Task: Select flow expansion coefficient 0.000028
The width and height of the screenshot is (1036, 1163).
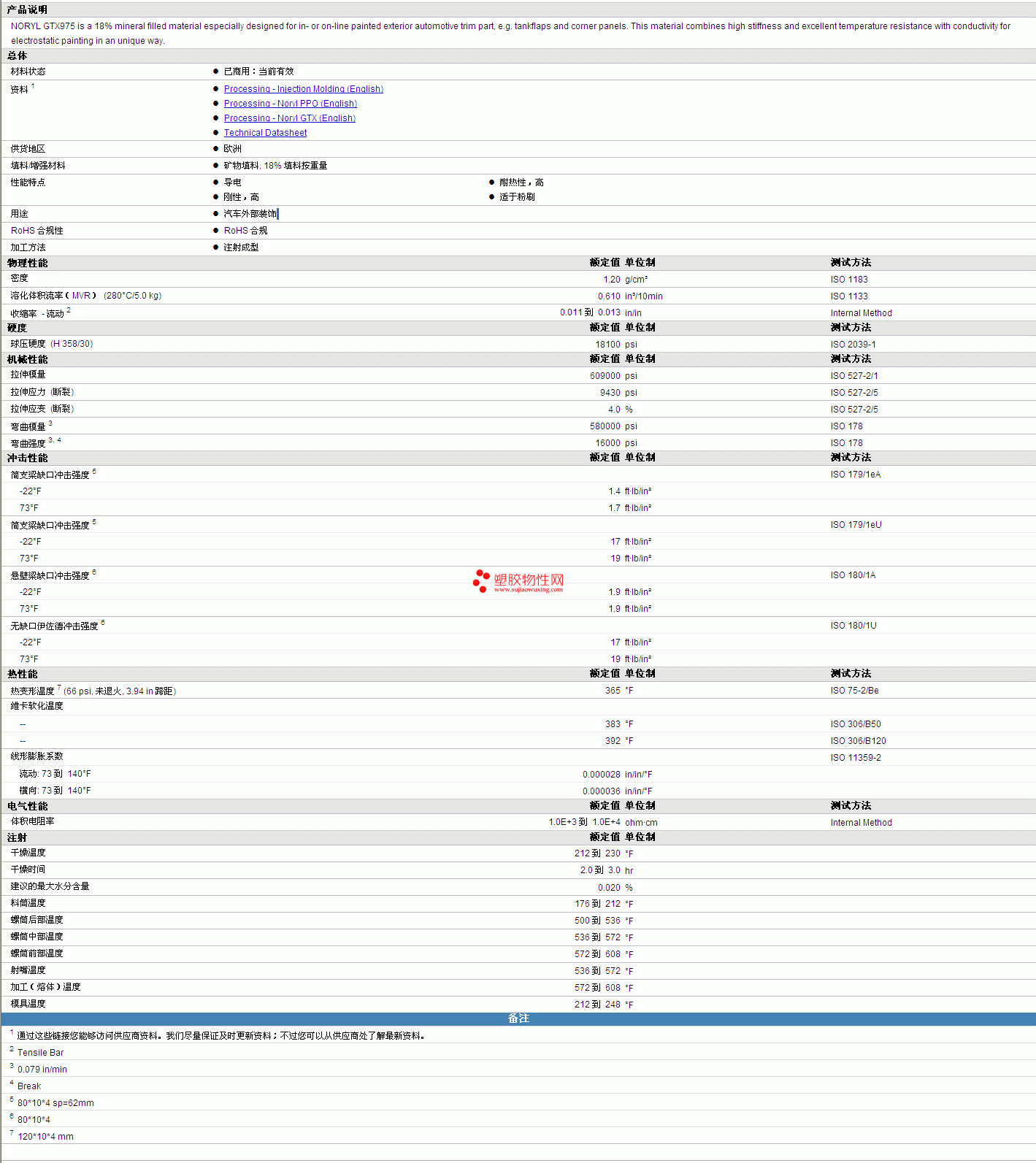Action: 602,775
